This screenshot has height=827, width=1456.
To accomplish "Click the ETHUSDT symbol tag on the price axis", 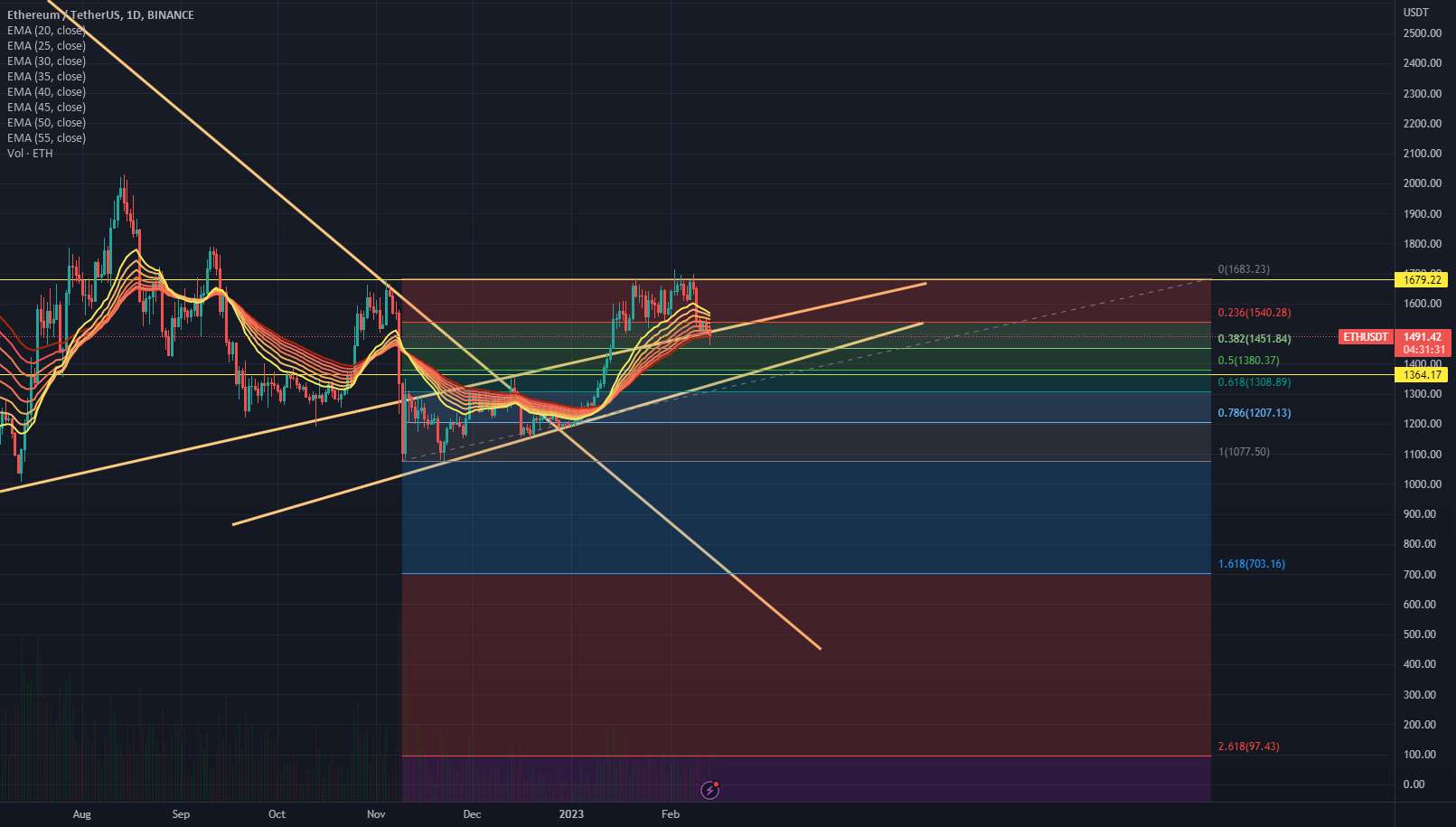I will click(x=1365, y=337).
